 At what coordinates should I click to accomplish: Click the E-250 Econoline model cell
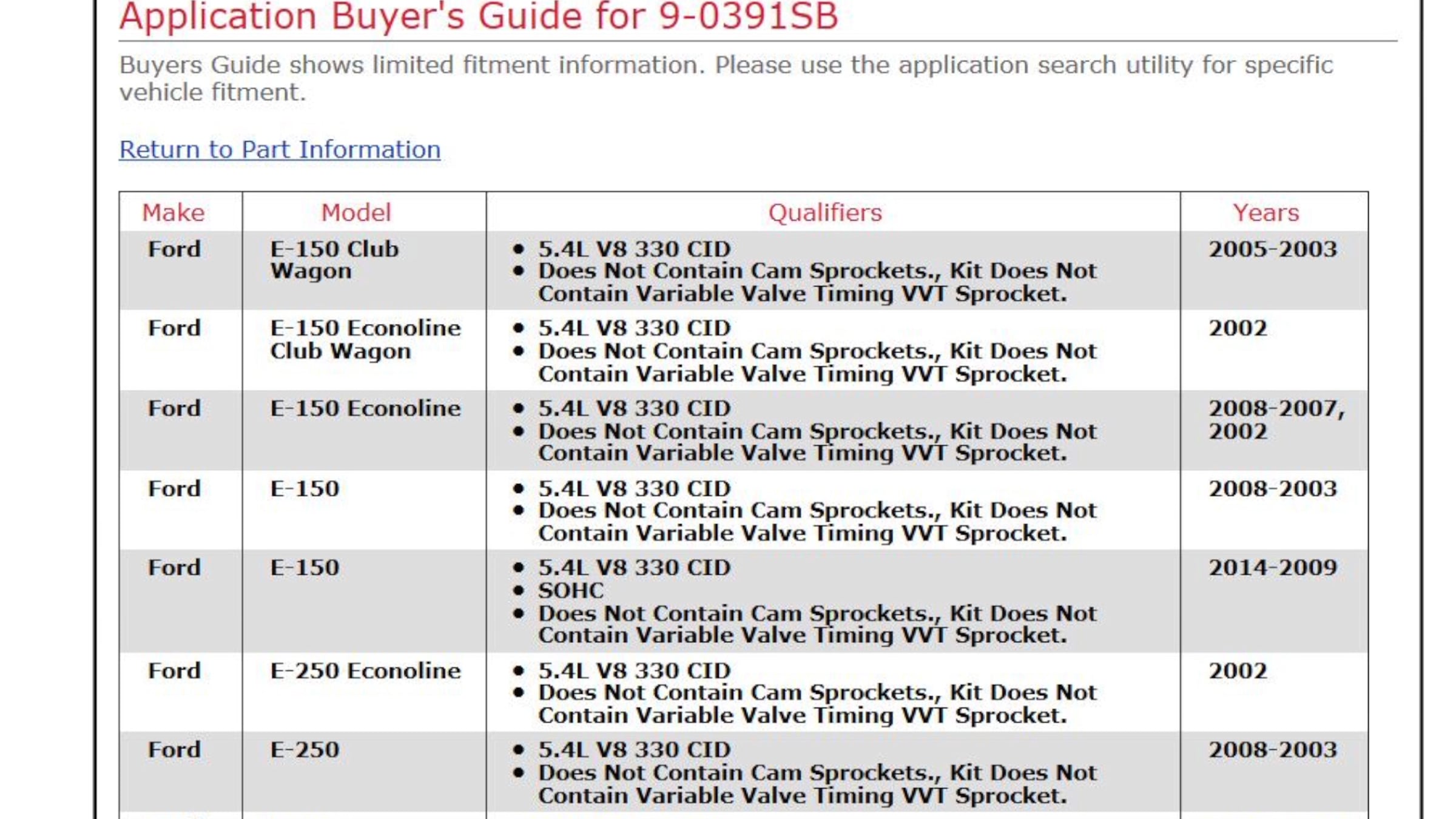365,671
